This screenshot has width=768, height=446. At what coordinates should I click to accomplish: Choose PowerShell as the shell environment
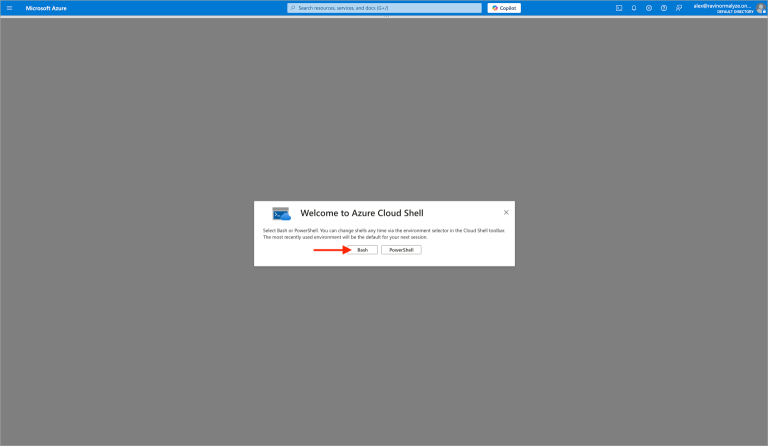(x=401, y=250)
